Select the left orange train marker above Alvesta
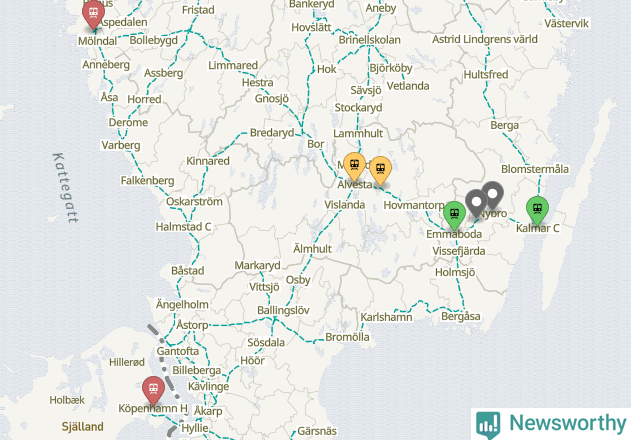Screen dimensions: 631x440 [355, 166]
